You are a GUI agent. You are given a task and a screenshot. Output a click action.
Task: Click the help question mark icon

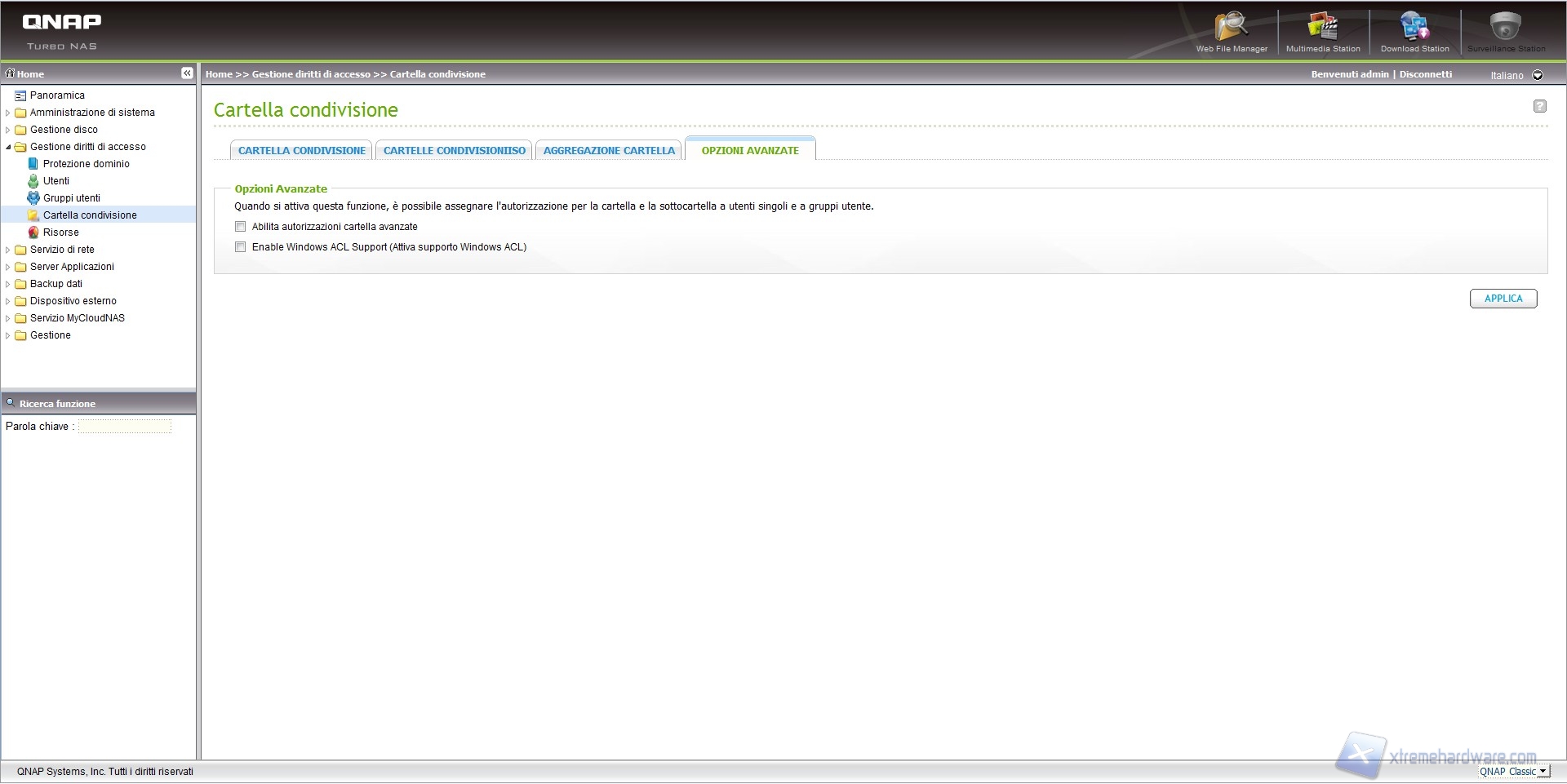pos(1539,106)
